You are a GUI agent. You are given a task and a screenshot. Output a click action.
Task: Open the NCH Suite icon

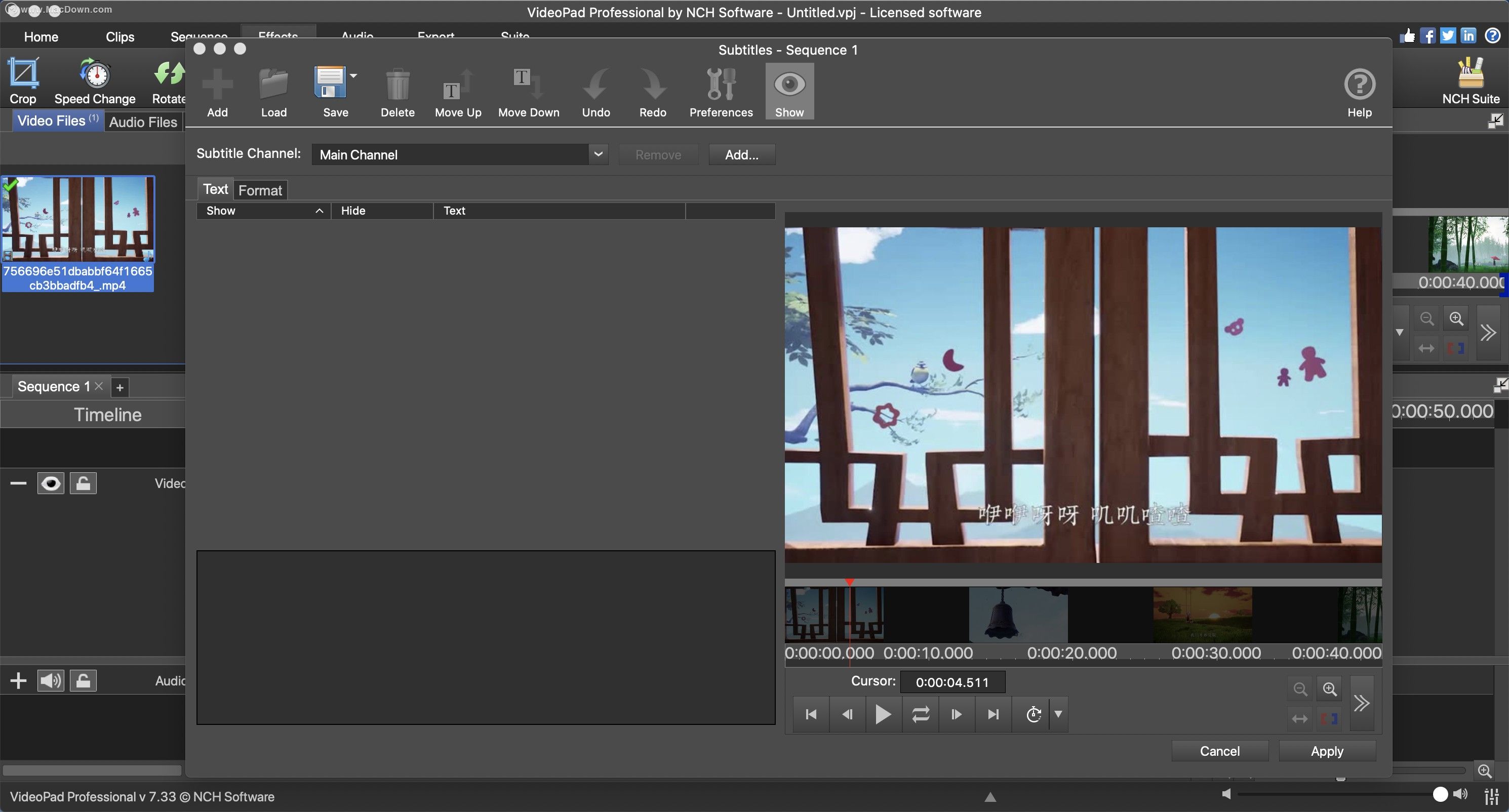1471,73
